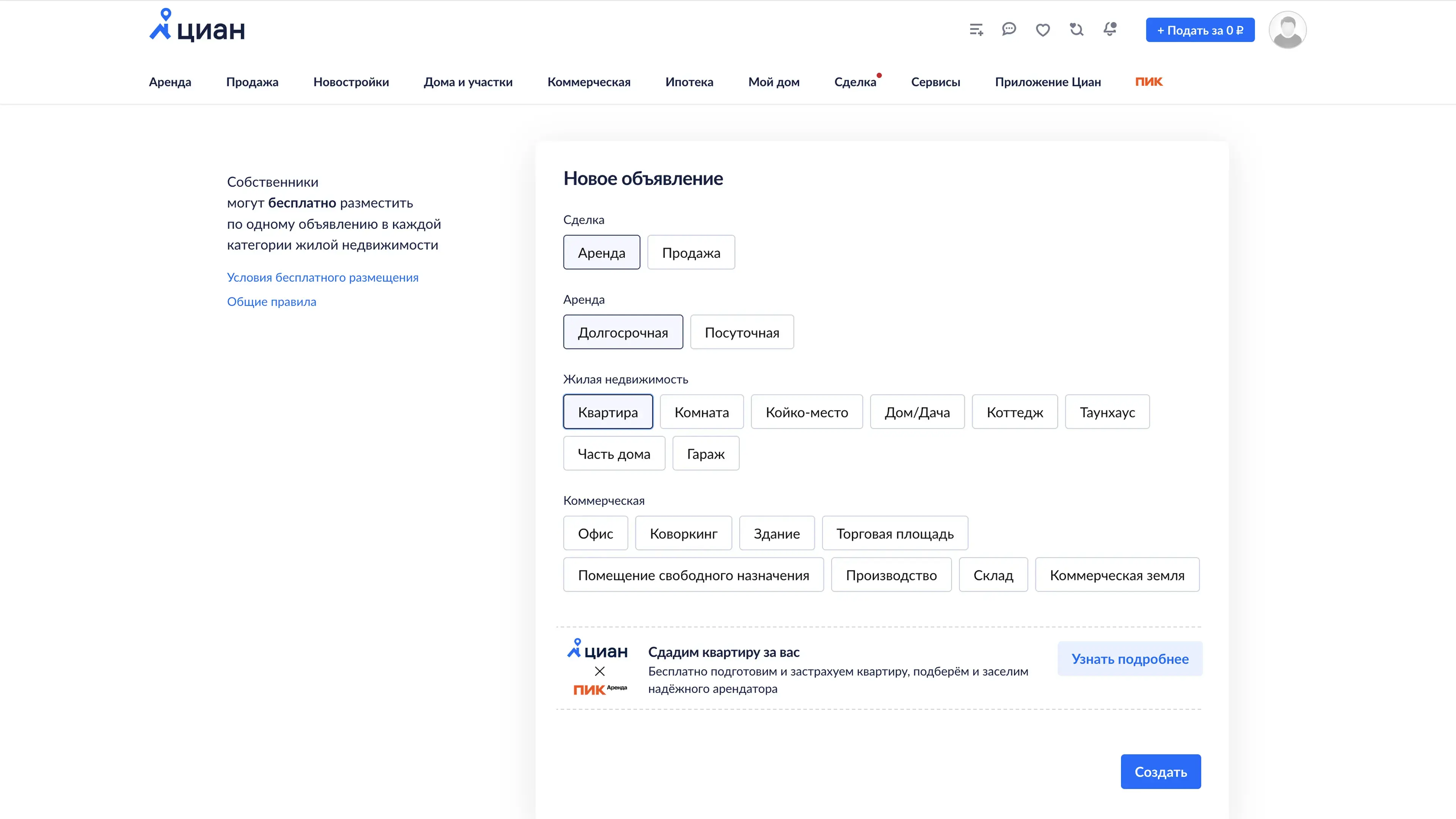This screenshot has width=1456, height=819.
Task: Choose Таунхаус property type
Action: click(x=1107, y=412)
